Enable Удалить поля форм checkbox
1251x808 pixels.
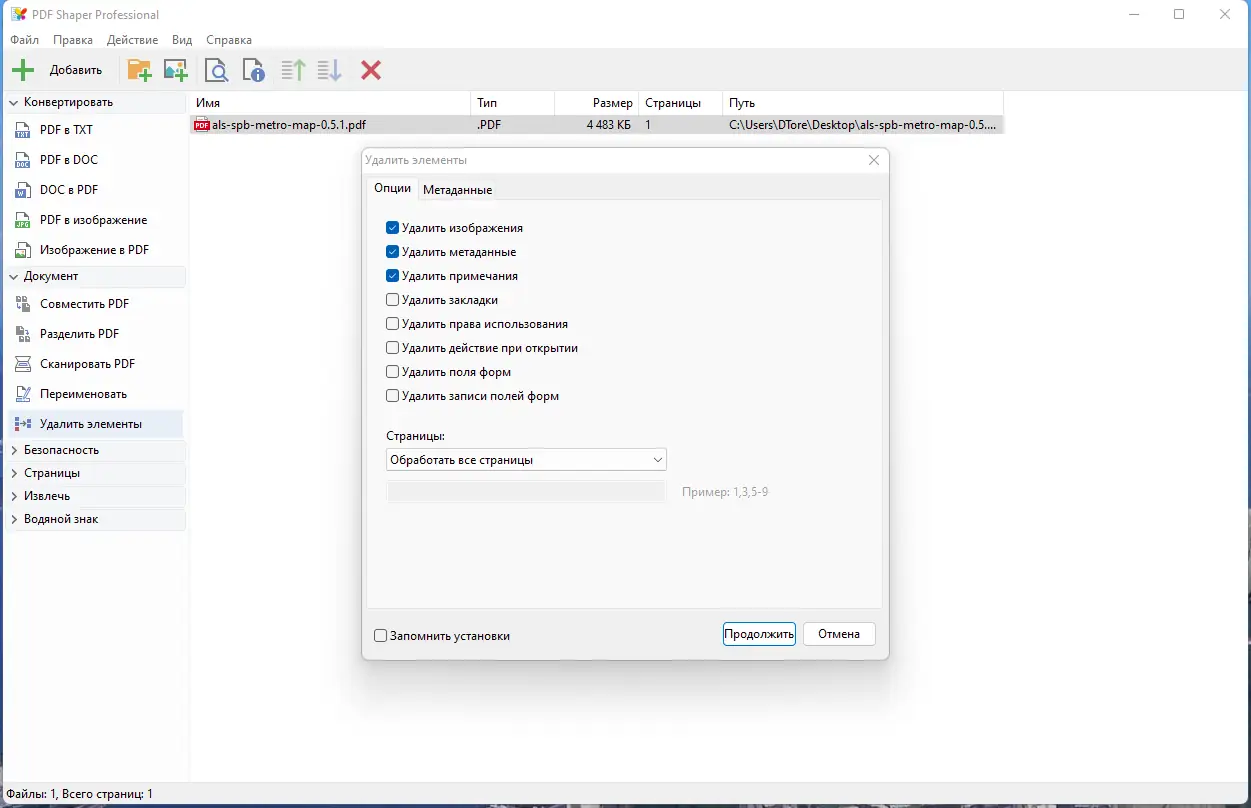pos(392,372)
